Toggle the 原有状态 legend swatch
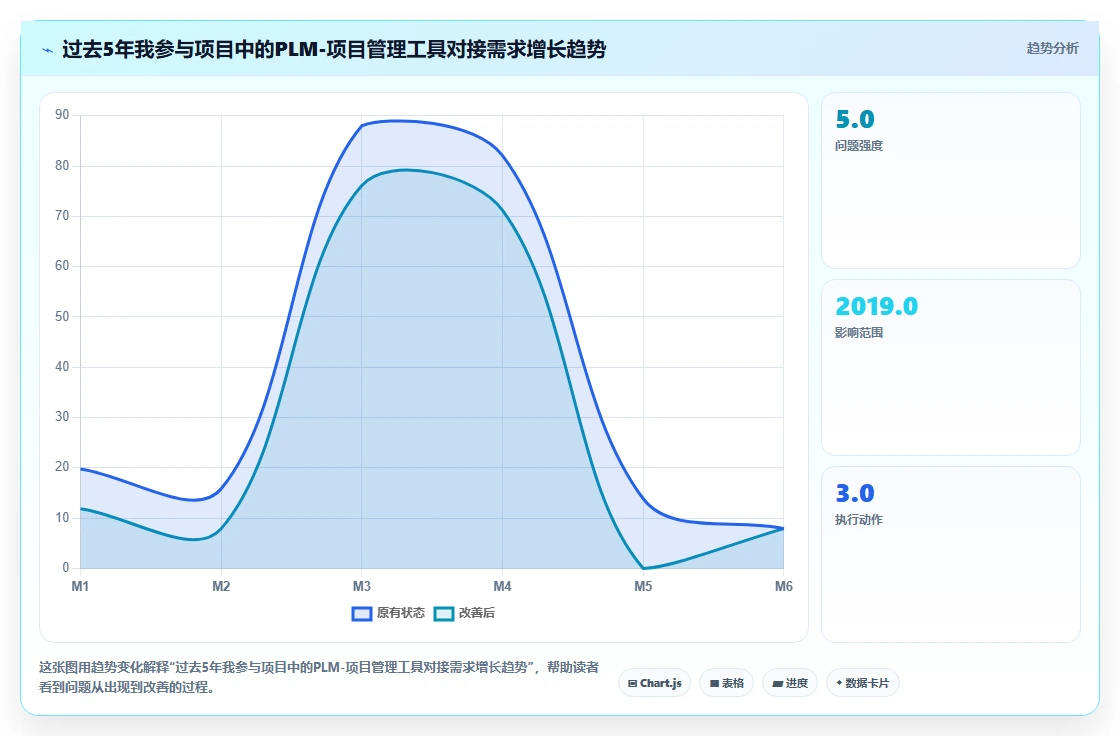Image resolution: width=1120 pixels, height=736 pixels. tap(361, 613)
